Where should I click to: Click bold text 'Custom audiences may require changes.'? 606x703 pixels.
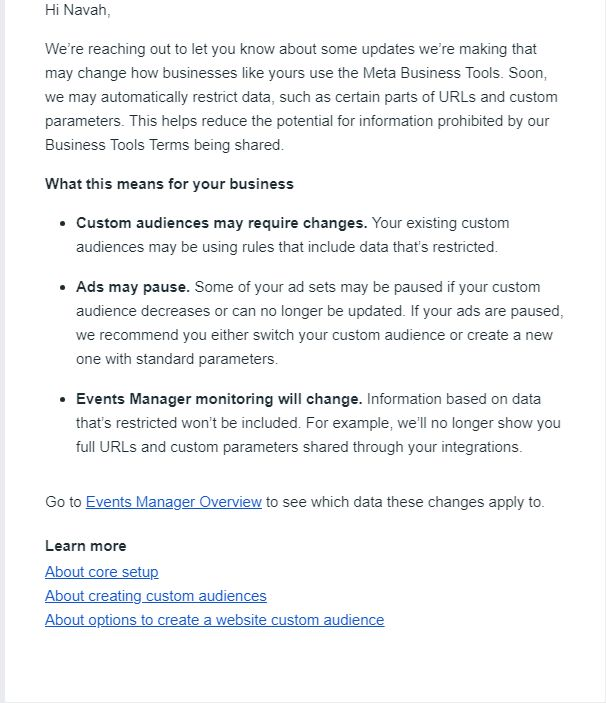[221, 223]
